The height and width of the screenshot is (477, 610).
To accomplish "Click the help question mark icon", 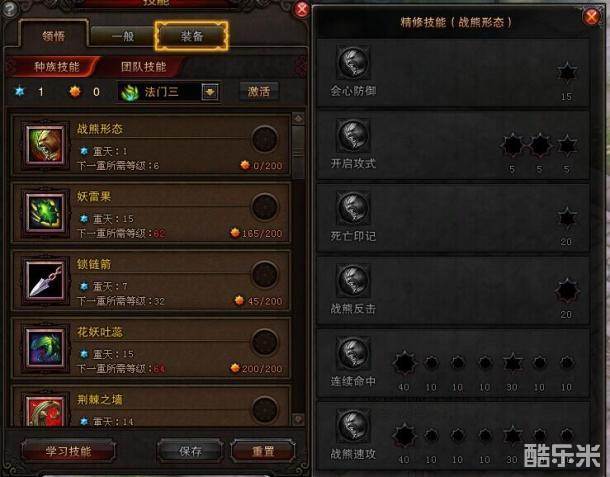I will tap(9, 9).
